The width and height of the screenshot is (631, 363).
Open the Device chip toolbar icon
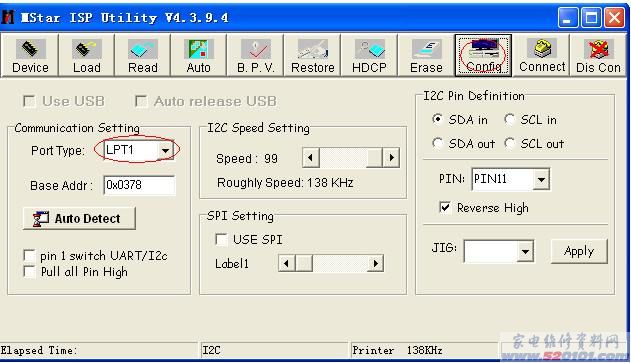tap(30, 56)
